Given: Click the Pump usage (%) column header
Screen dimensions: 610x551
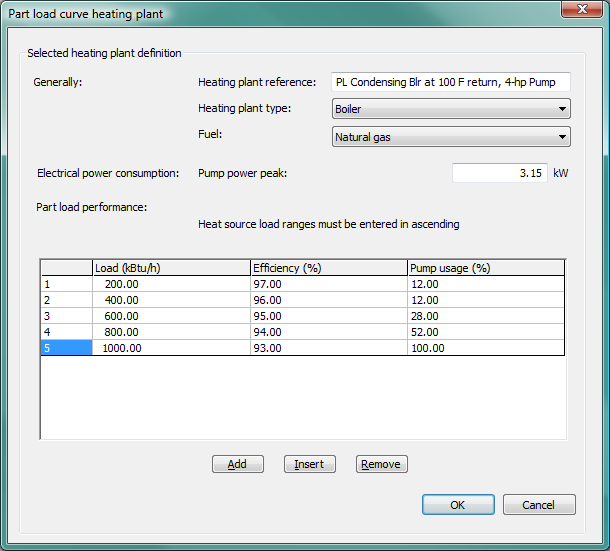Looking at the screenshot, I should pyautogui.click(x=486, y=268).
